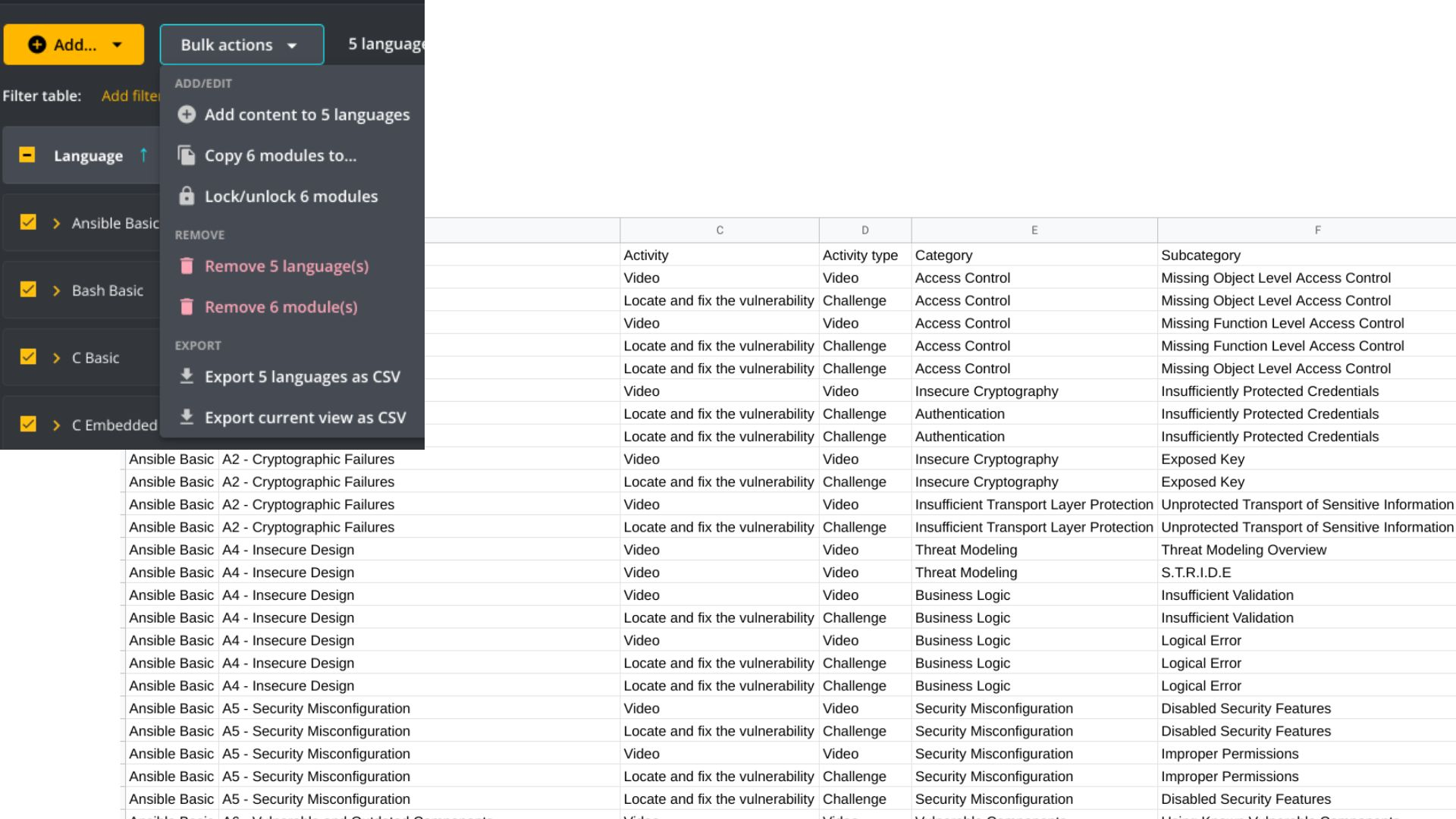The image size is (1456, 819).
Task: Click the ascending sort arrow next to Language
Action: 144,155
